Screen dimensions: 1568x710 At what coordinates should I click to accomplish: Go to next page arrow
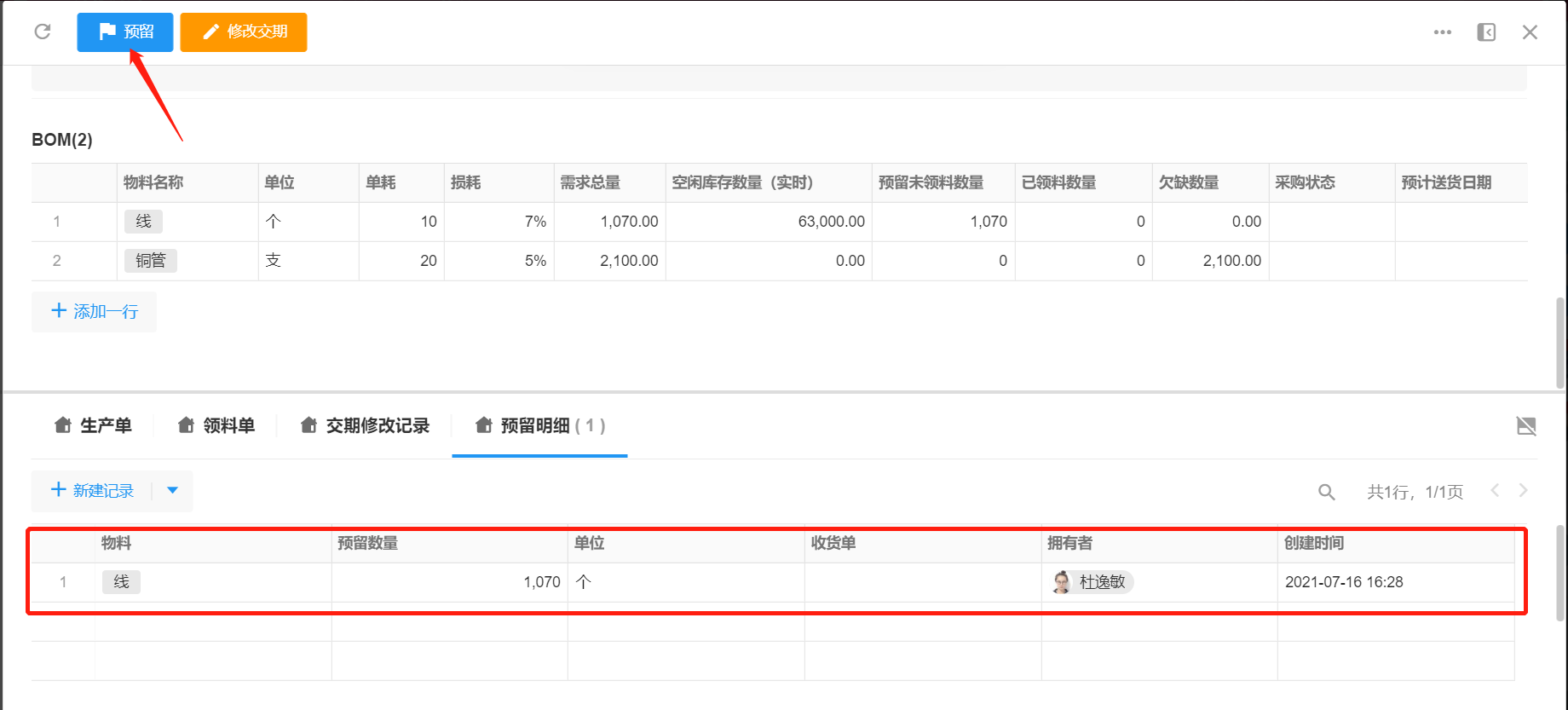[x=1523, y=490]
